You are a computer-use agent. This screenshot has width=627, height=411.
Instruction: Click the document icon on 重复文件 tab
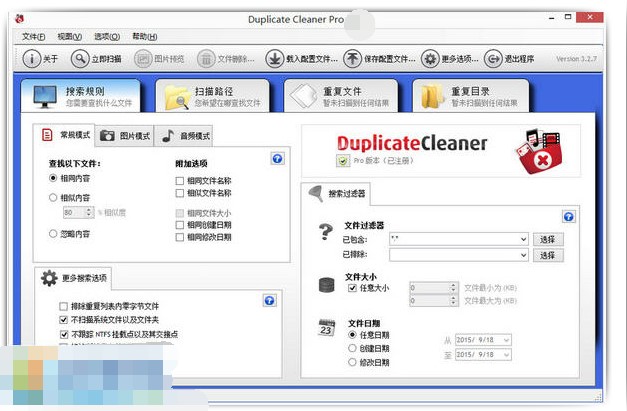pos(304,96)
